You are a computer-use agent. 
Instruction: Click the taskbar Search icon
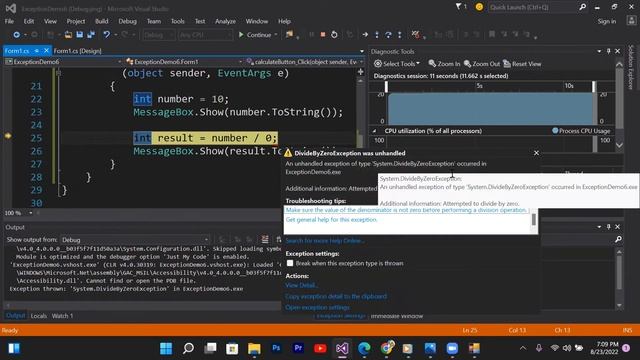pos(188,348)
